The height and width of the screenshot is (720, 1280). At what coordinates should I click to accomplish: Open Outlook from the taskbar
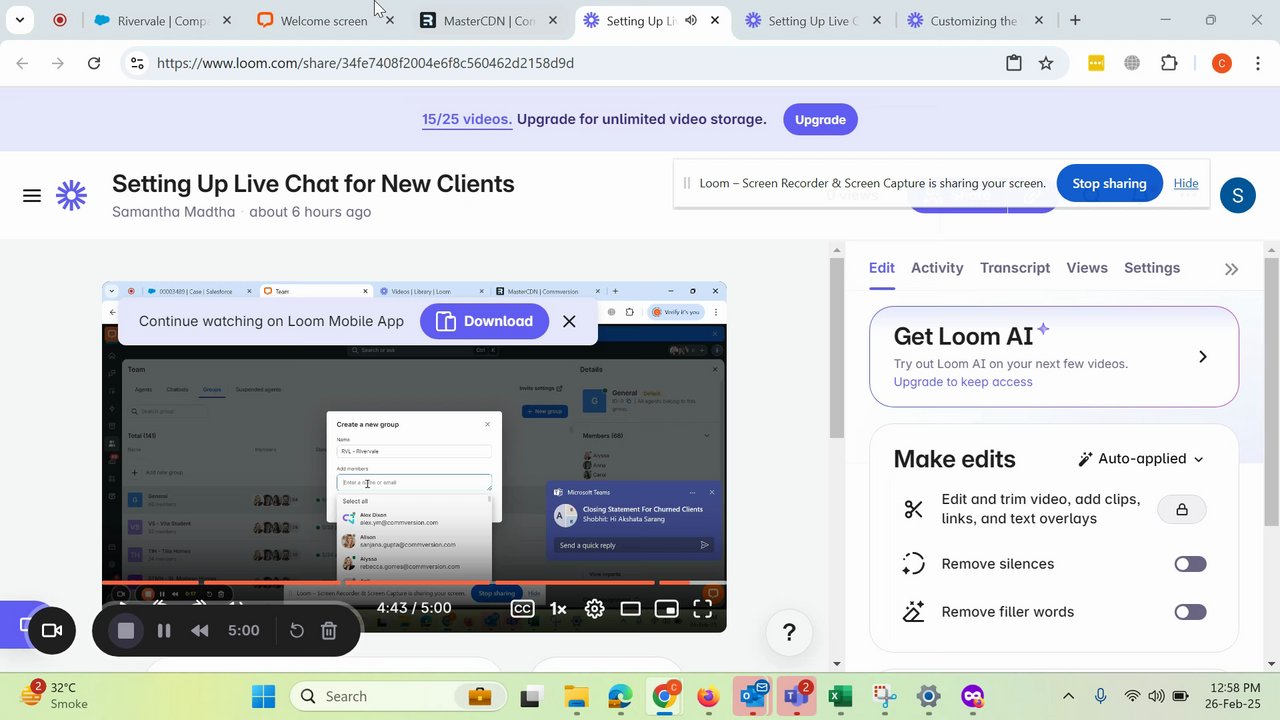[x=752, y=696]
